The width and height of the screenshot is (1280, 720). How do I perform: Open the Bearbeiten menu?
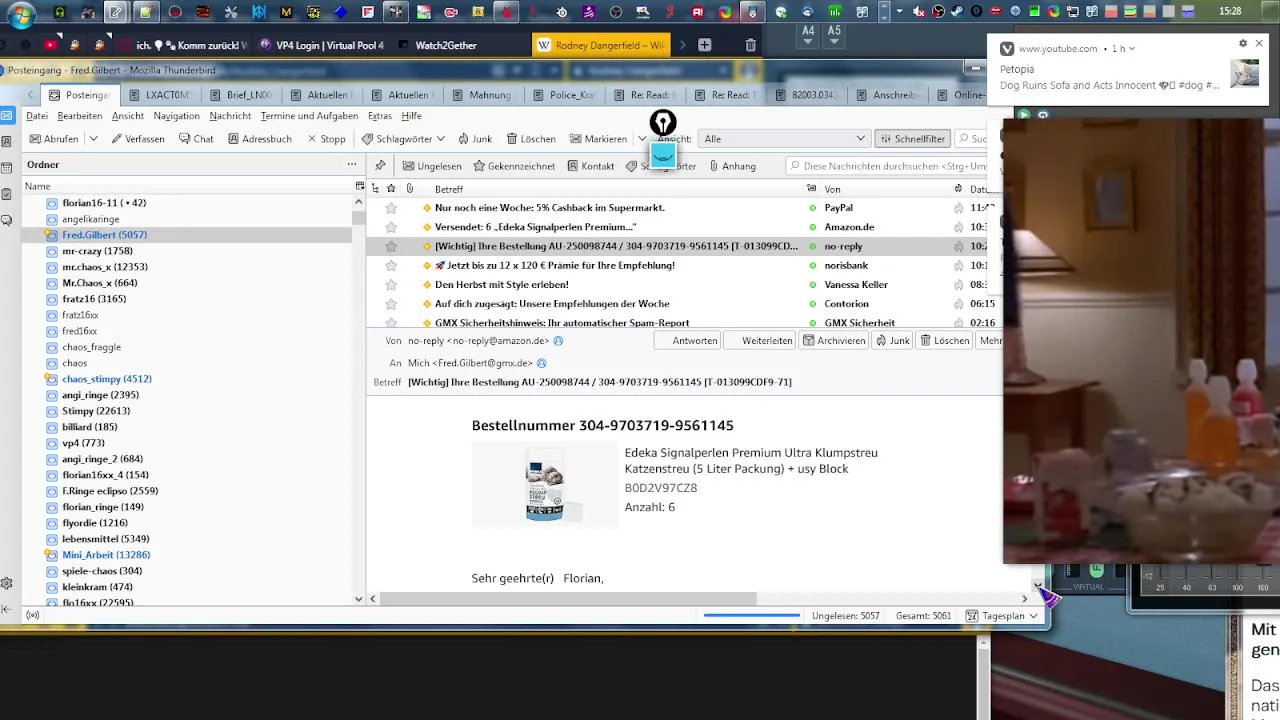(79, 116)
